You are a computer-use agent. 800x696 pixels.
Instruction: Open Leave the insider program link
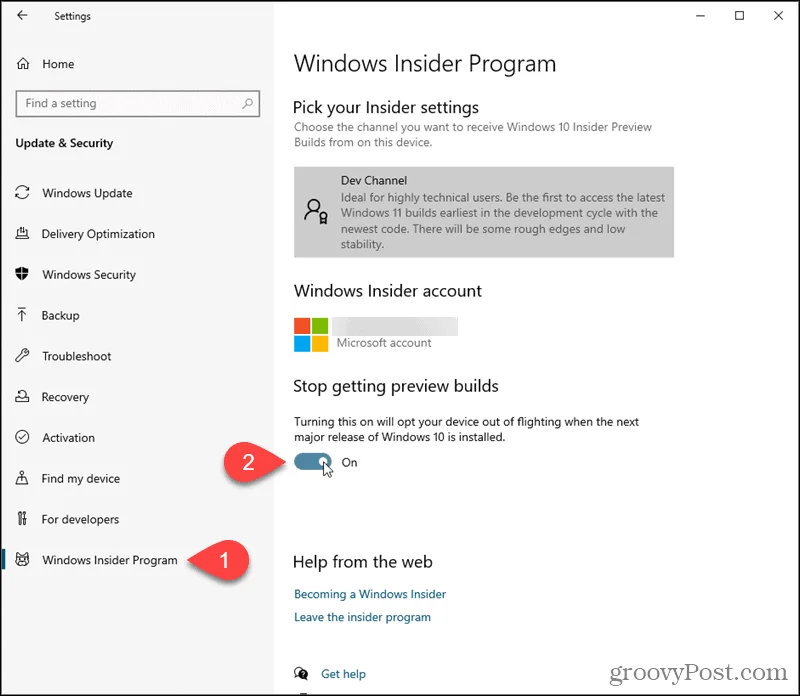coord(362,617)
